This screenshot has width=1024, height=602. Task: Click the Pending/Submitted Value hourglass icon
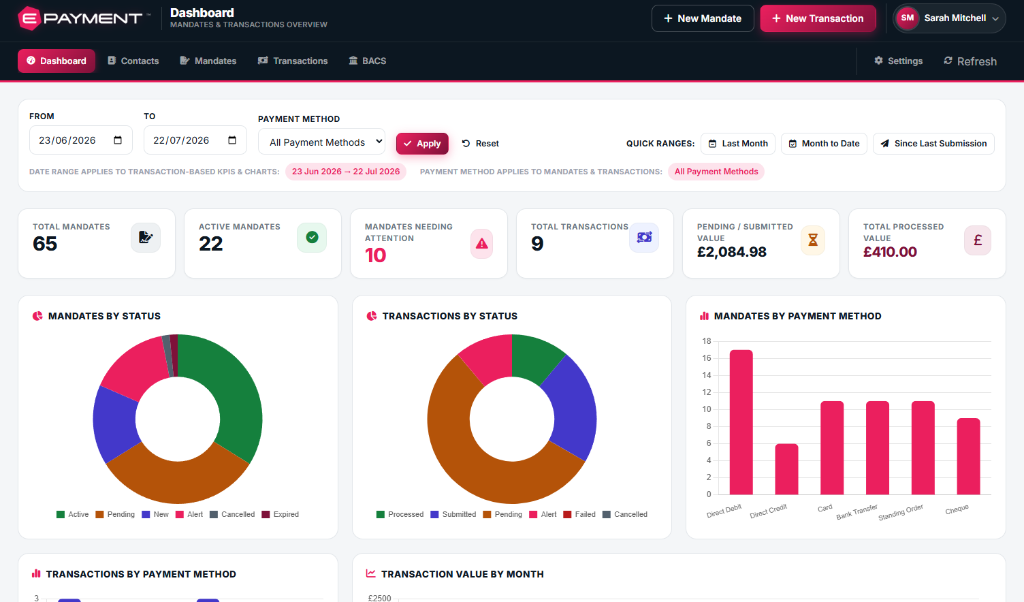tap(813, 240)
